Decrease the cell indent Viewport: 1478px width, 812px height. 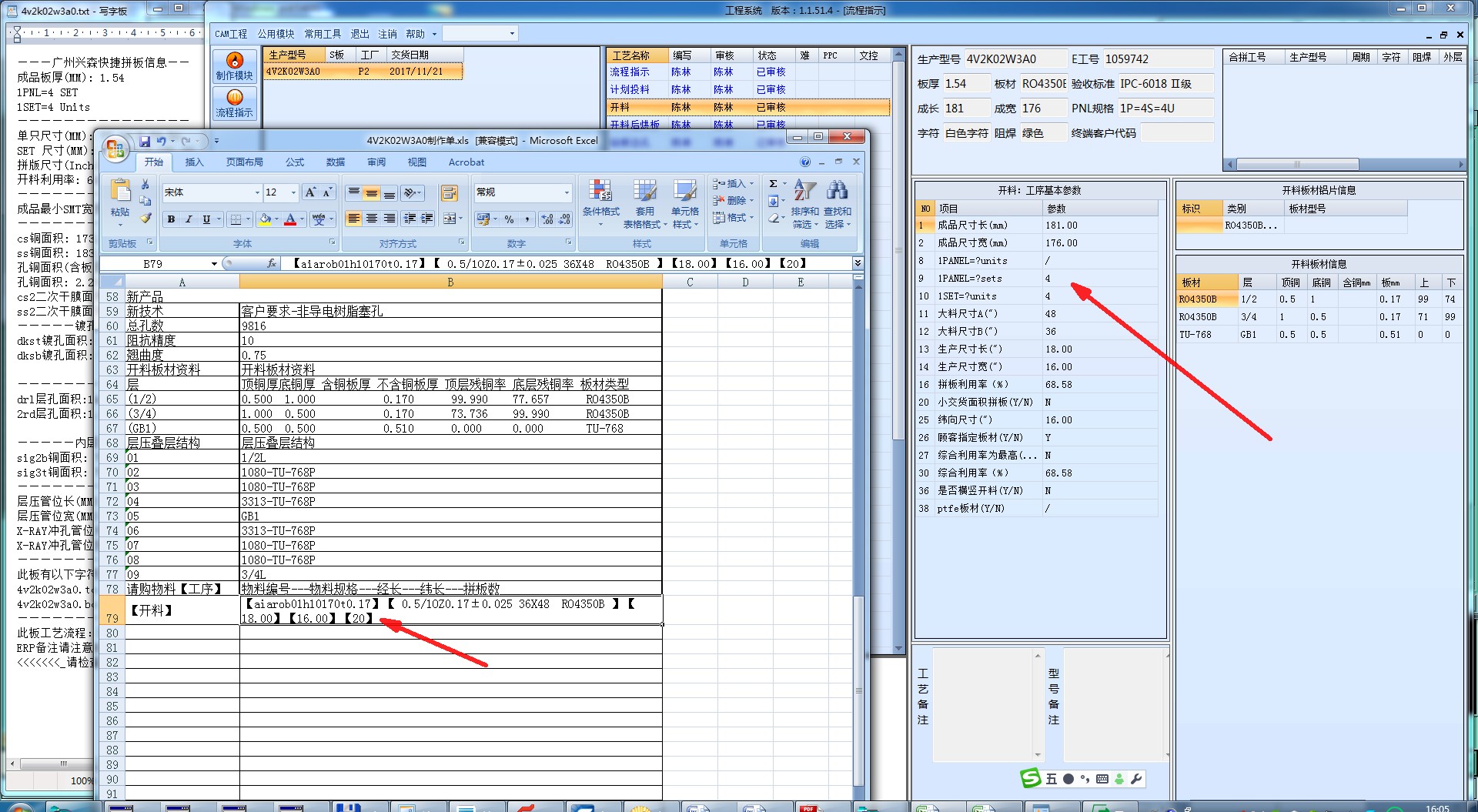point(410,219)
